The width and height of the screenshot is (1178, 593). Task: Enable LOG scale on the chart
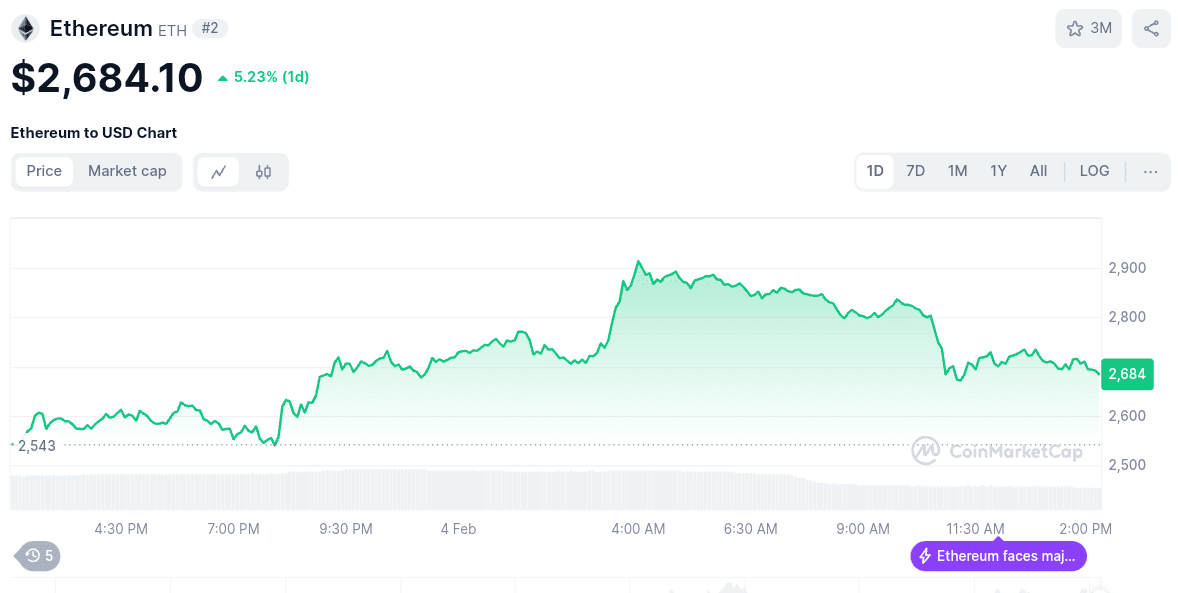point(1094,171)
